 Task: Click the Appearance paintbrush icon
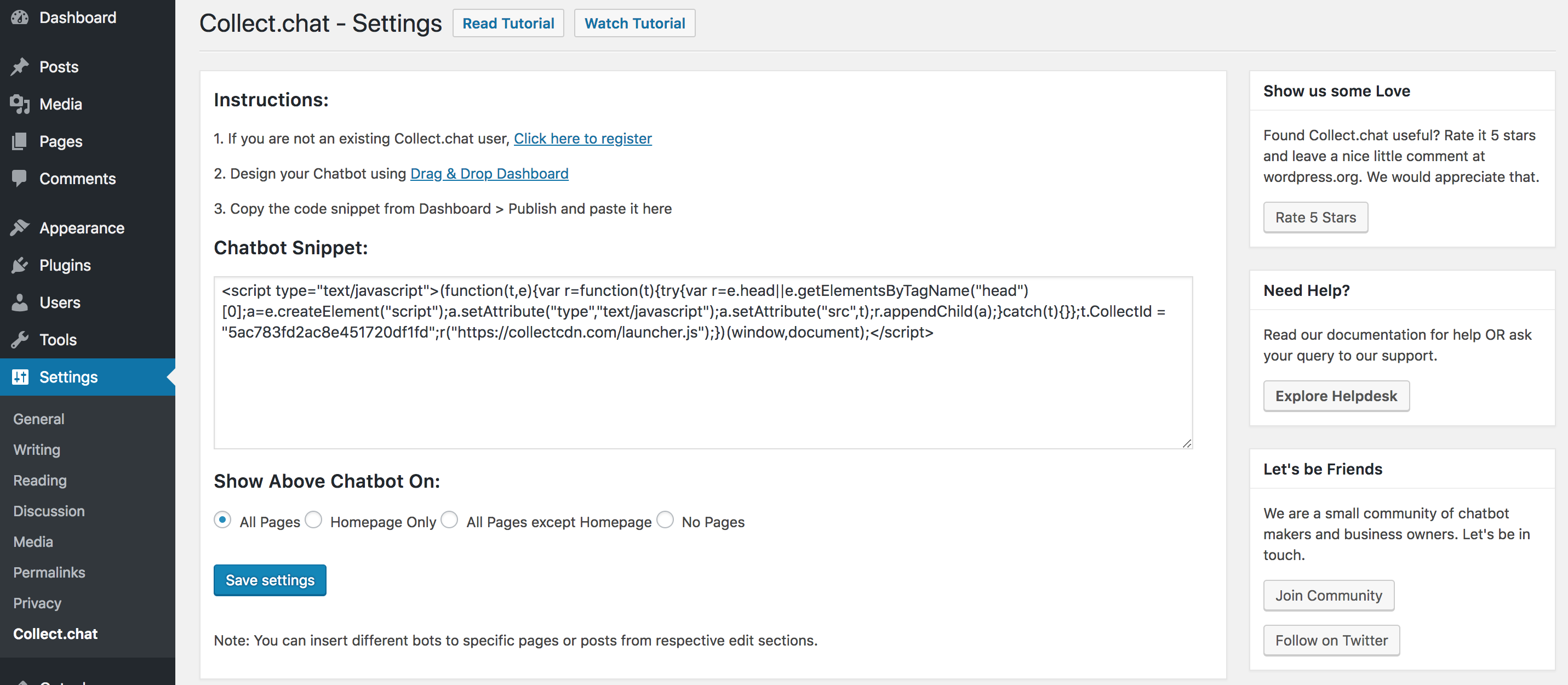20,228
